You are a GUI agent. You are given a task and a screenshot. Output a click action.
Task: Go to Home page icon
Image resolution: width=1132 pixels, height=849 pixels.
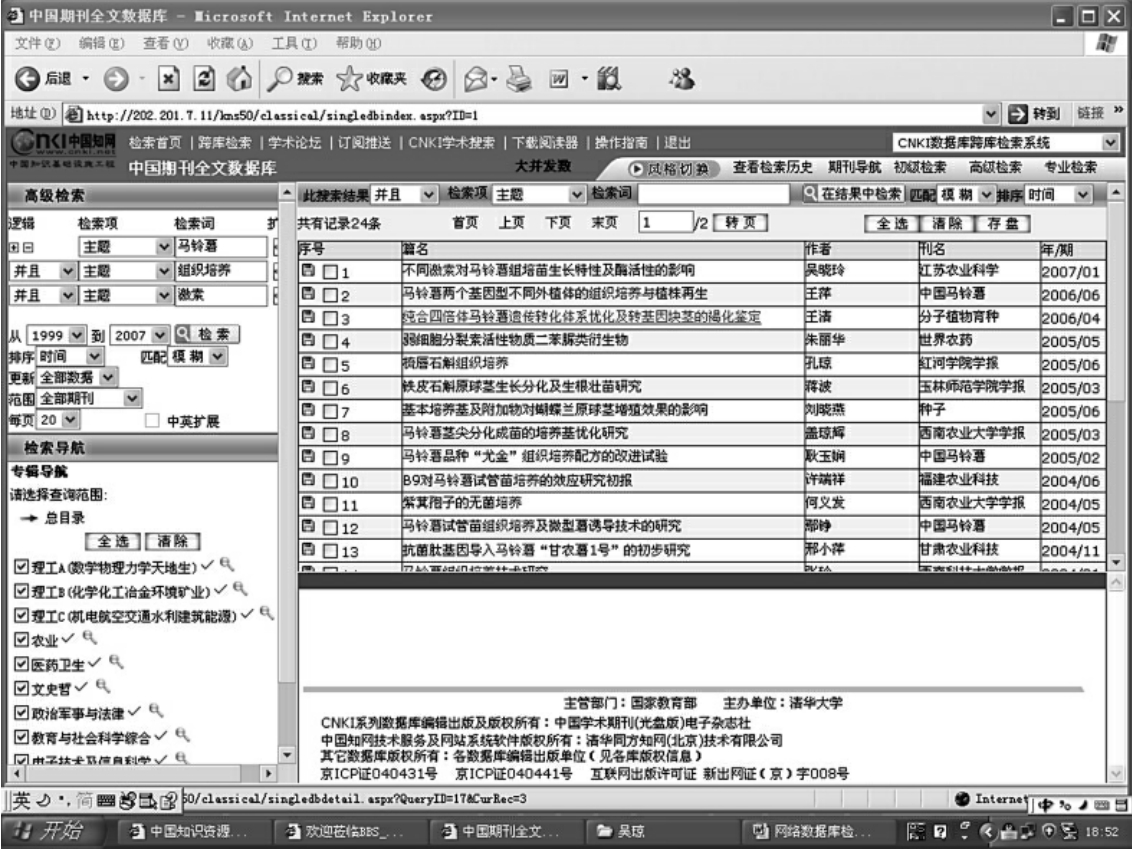[240, 78]
